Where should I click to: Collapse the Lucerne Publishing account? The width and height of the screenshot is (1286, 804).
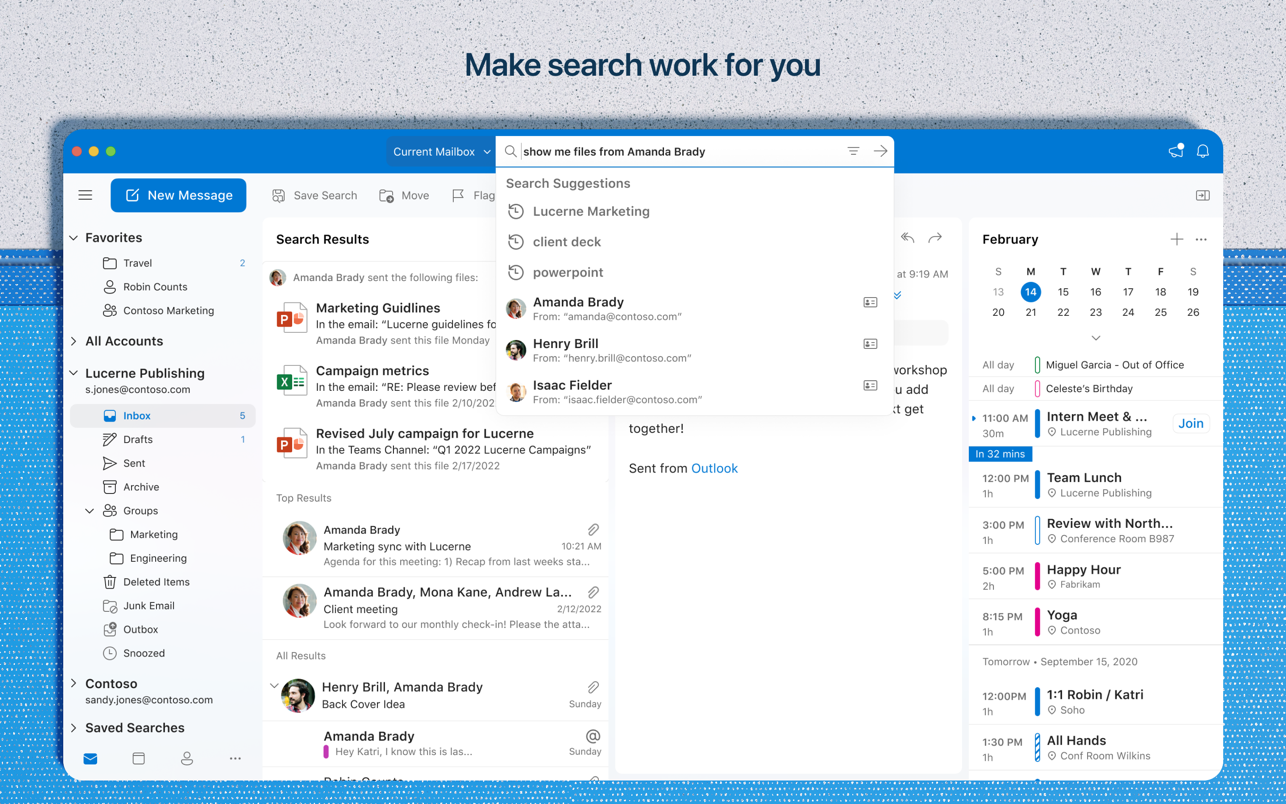click(x=74, y=373)
